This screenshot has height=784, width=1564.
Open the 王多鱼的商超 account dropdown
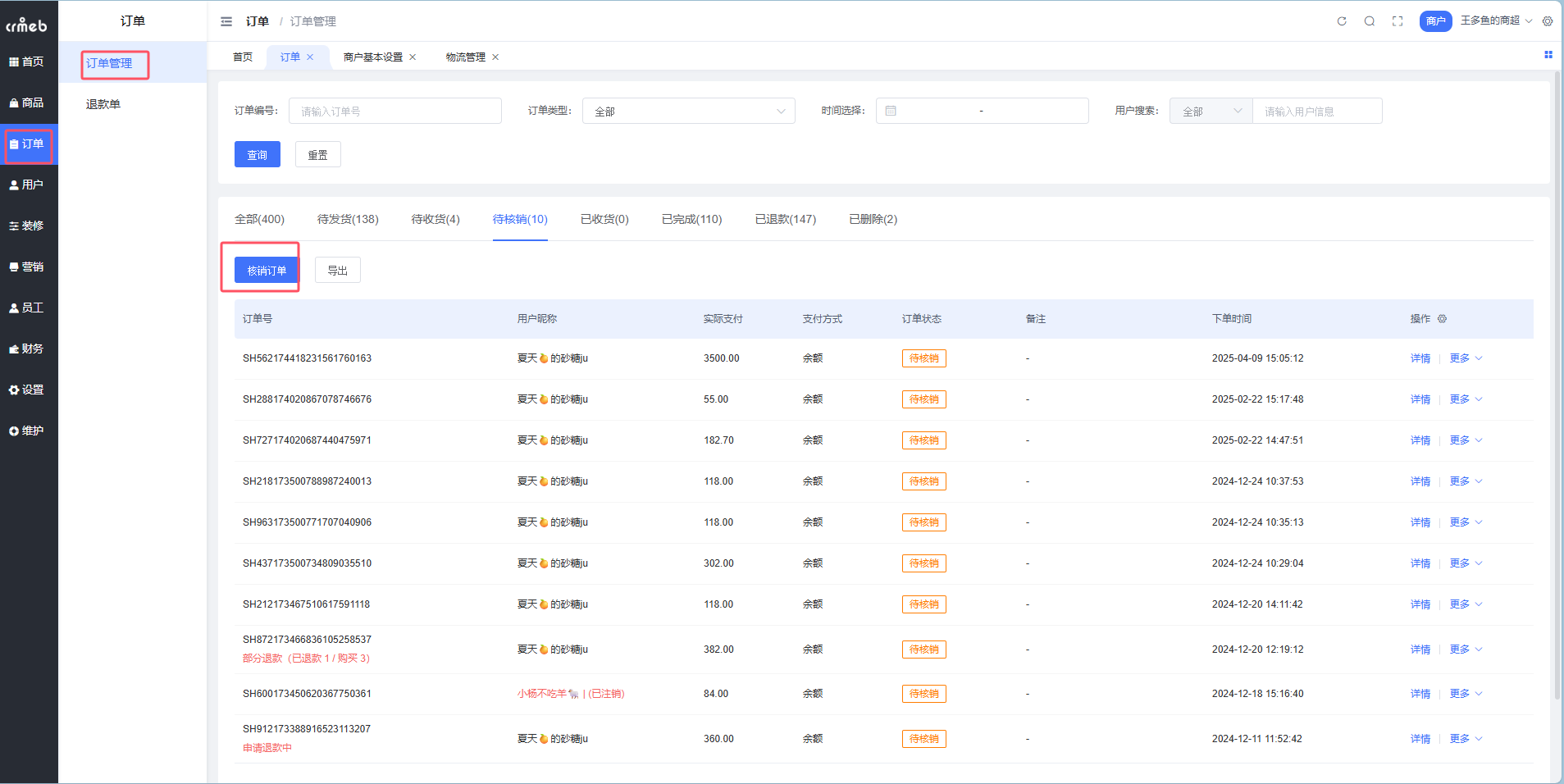(x=1495, y=21)
